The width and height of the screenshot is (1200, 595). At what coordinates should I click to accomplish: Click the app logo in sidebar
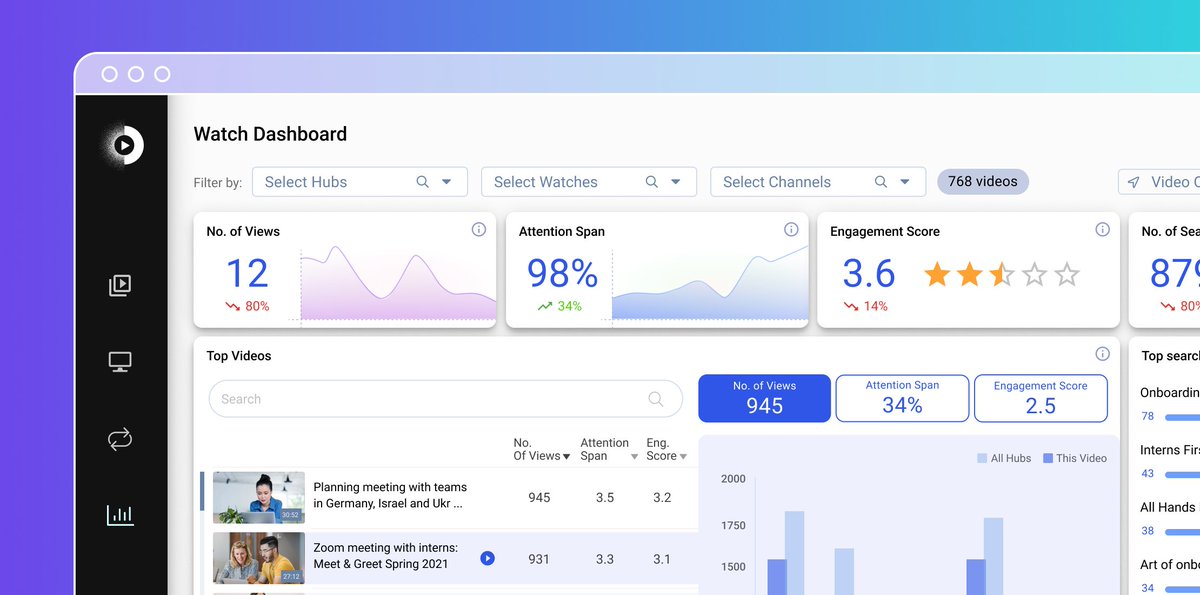pyautogui.click(x=122, y=145)
